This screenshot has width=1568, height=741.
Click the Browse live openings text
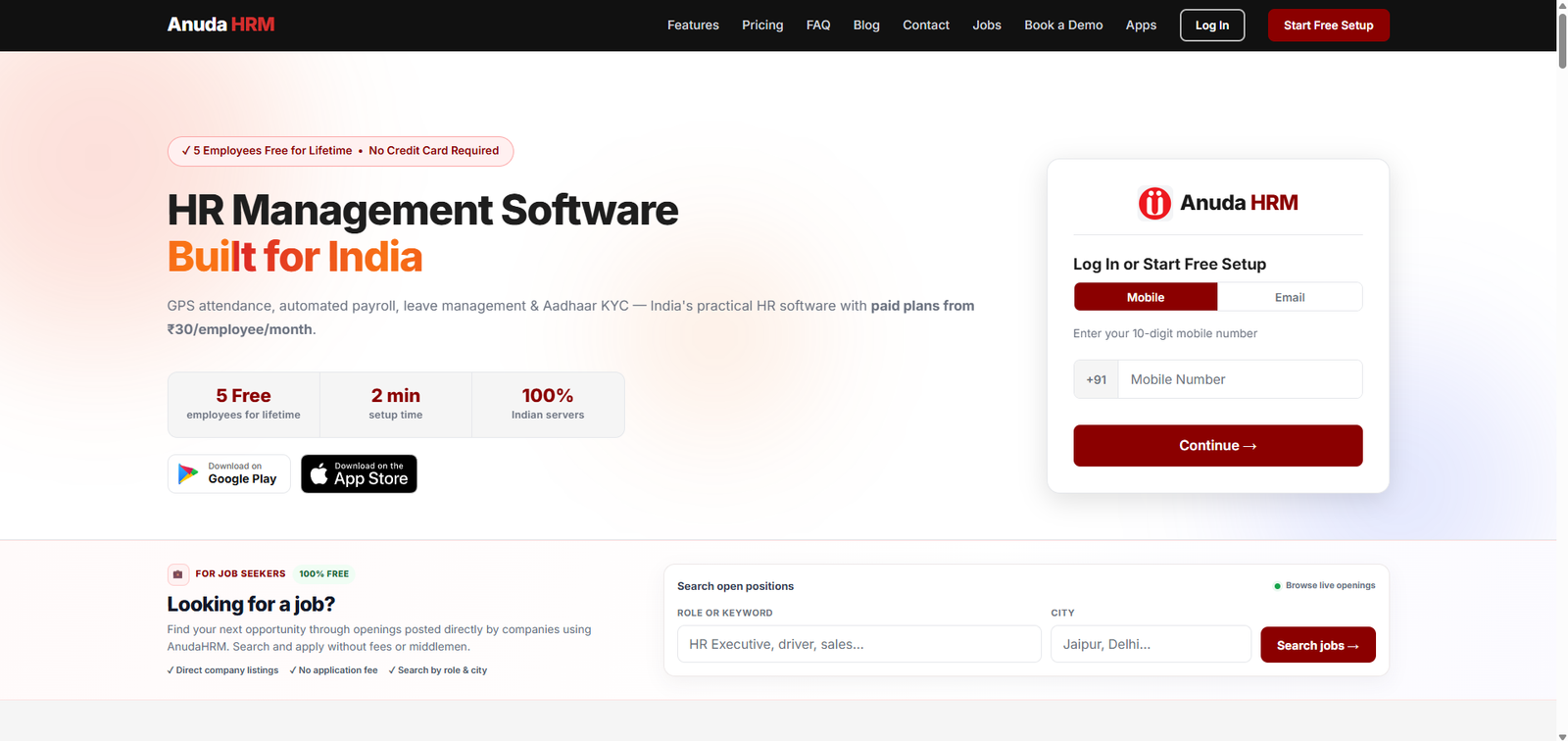point(1330,586)
